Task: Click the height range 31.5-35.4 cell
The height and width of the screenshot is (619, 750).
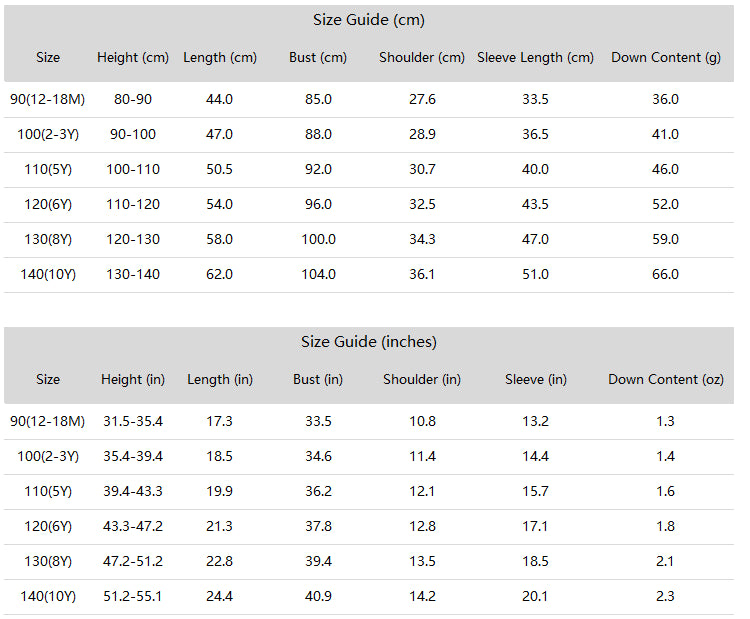Action: coord(133,421)
